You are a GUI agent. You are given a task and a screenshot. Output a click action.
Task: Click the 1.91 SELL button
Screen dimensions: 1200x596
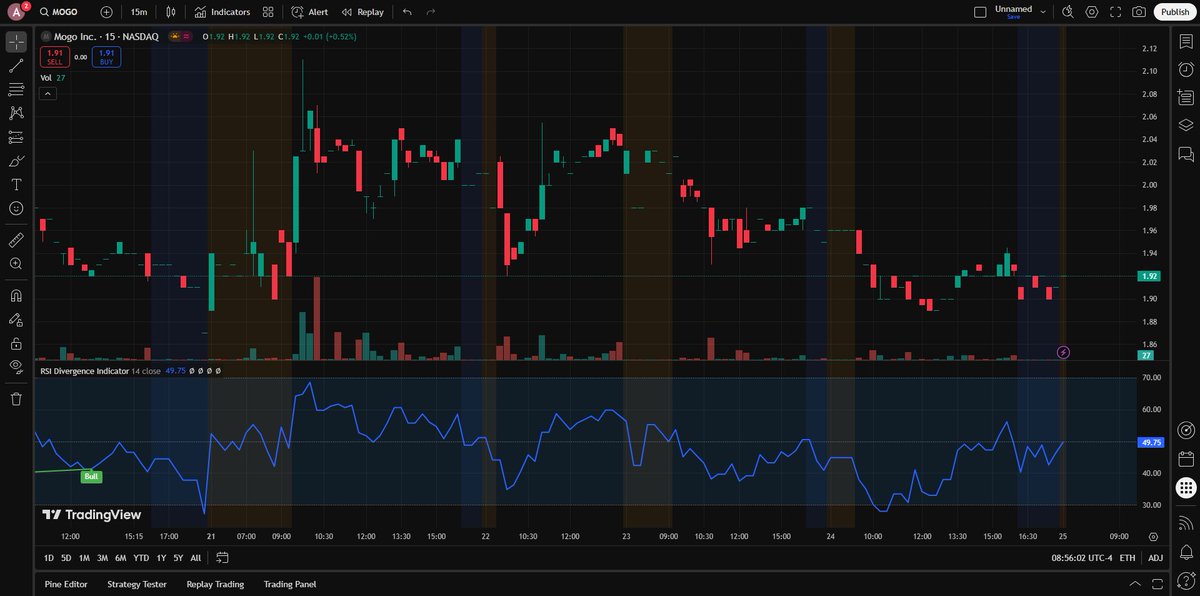pyautogui.click(x=55, y=57)
